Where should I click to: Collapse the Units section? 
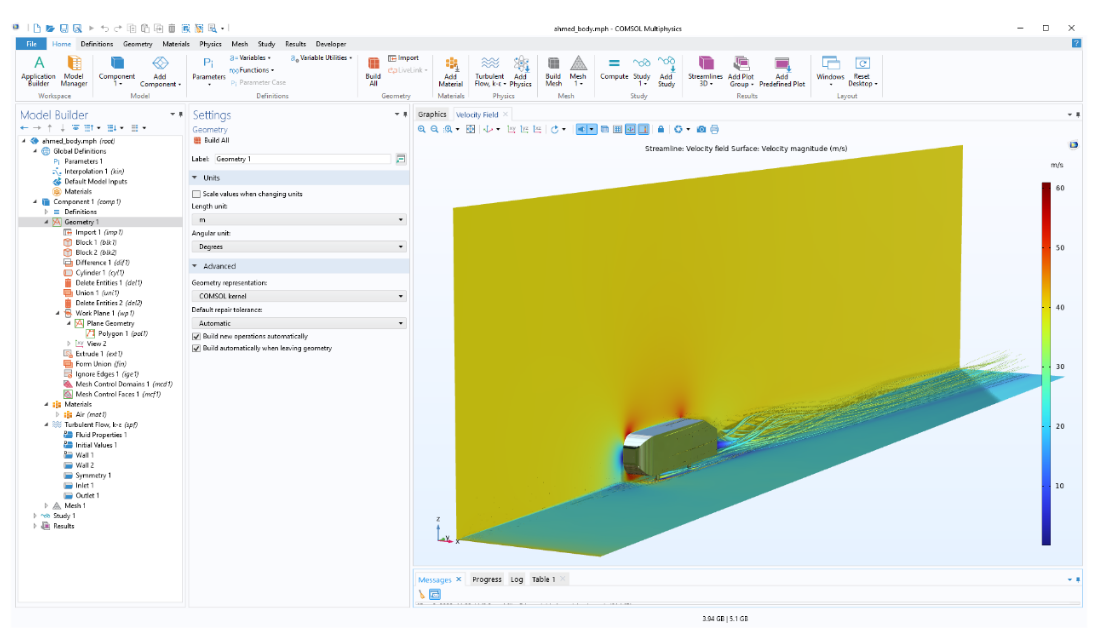pos(195,178)
